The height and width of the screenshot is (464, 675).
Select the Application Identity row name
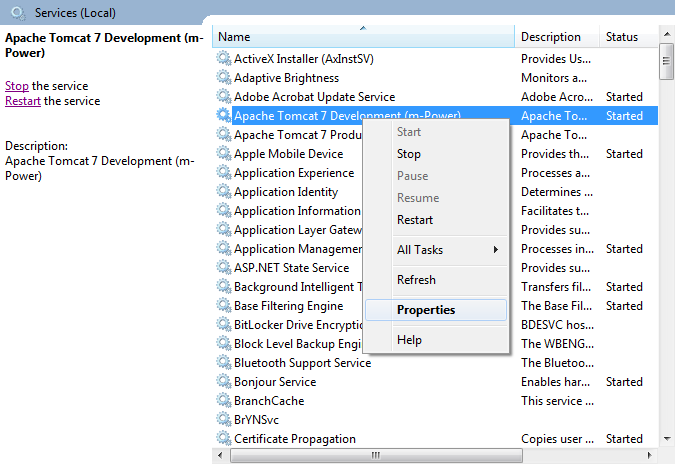tap(286, 192)
